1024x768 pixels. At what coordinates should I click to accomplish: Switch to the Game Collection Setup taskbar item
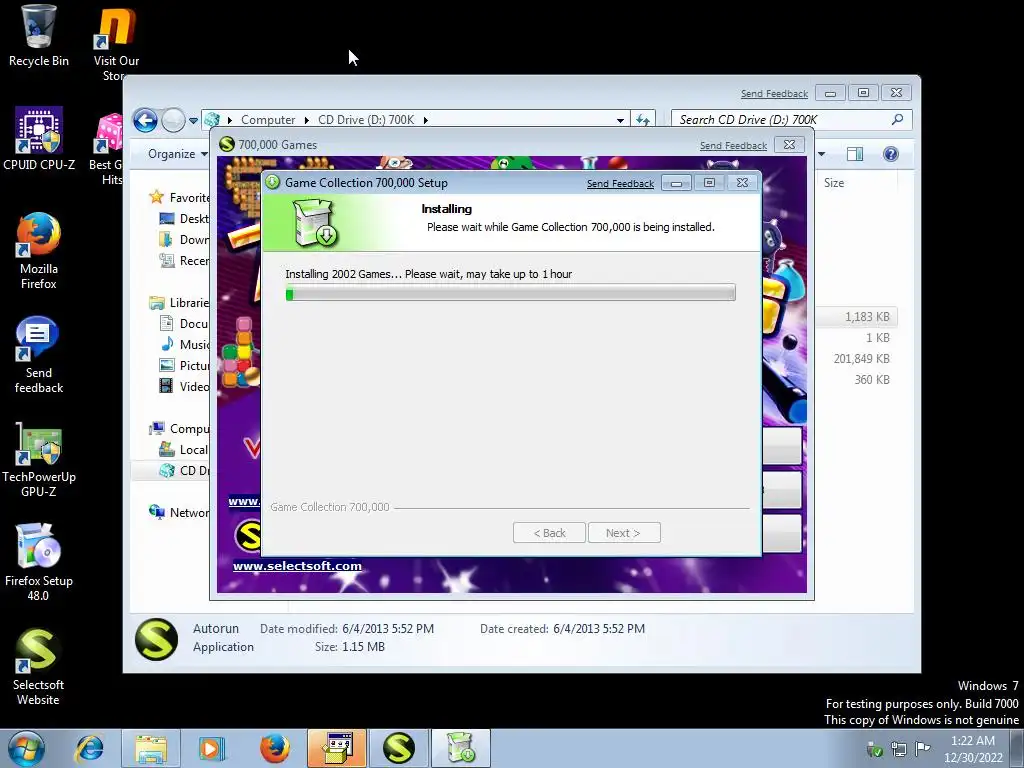pos(461,748)
